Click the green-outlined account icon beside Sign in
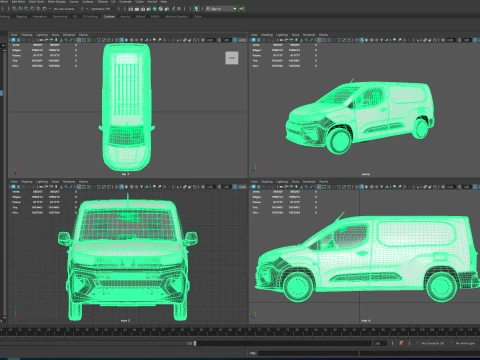The width and height of the screenshot is (480, 360). pos(196,9)
